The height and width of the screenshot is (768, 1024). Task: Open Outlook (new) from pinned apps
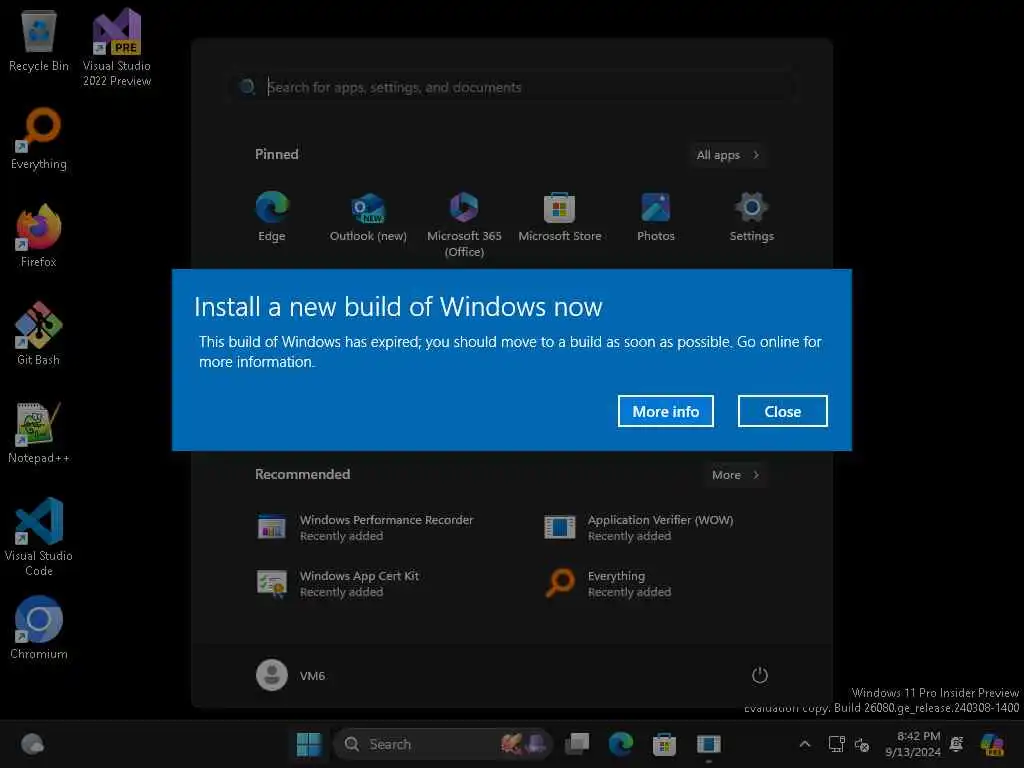[368, 217]
